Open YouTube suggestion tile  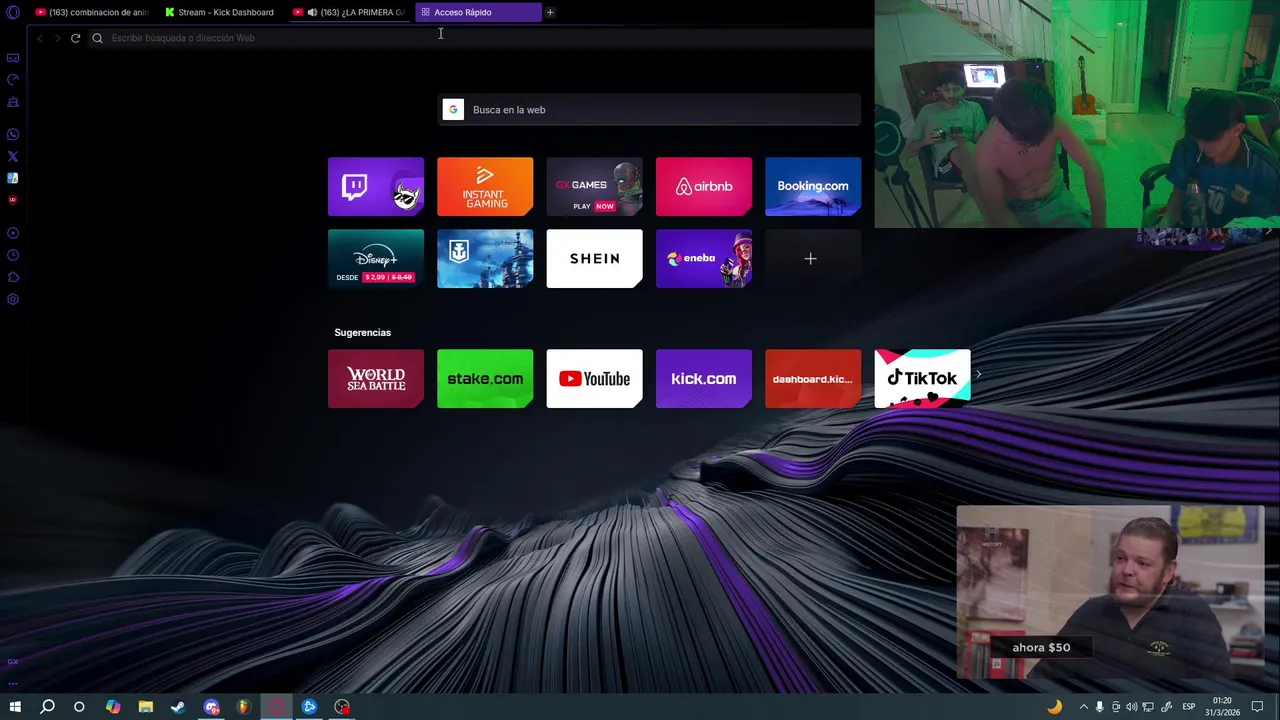pyautogui.click(x=594, y=378)
